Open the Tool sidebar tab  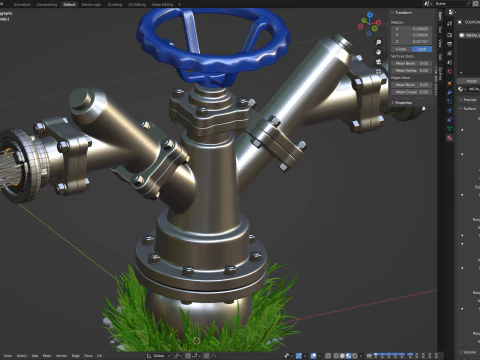[440, 29]
